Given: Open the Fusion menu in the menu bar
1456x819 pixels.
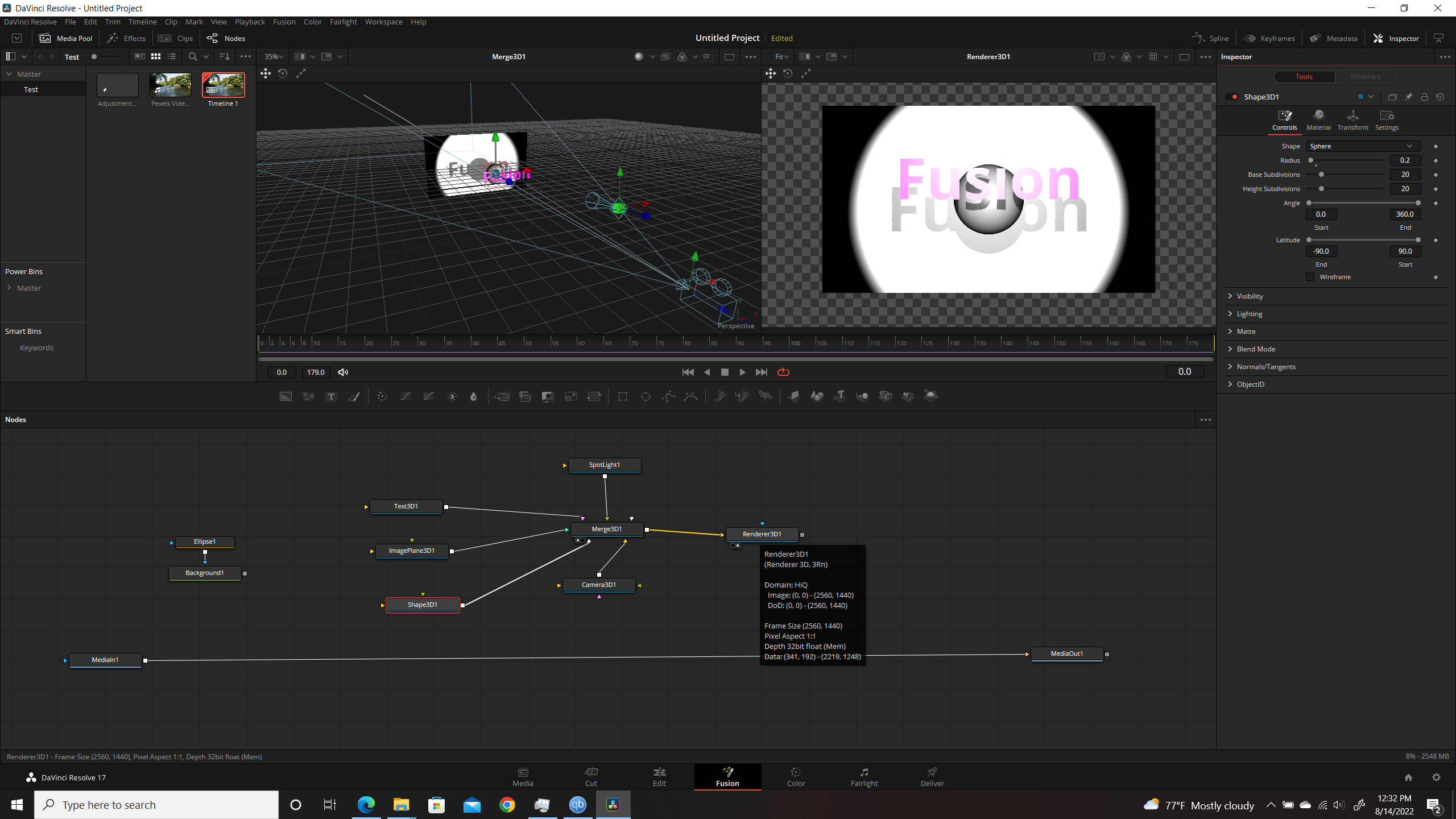Looking at the screenshot, I should pos(284,22).
